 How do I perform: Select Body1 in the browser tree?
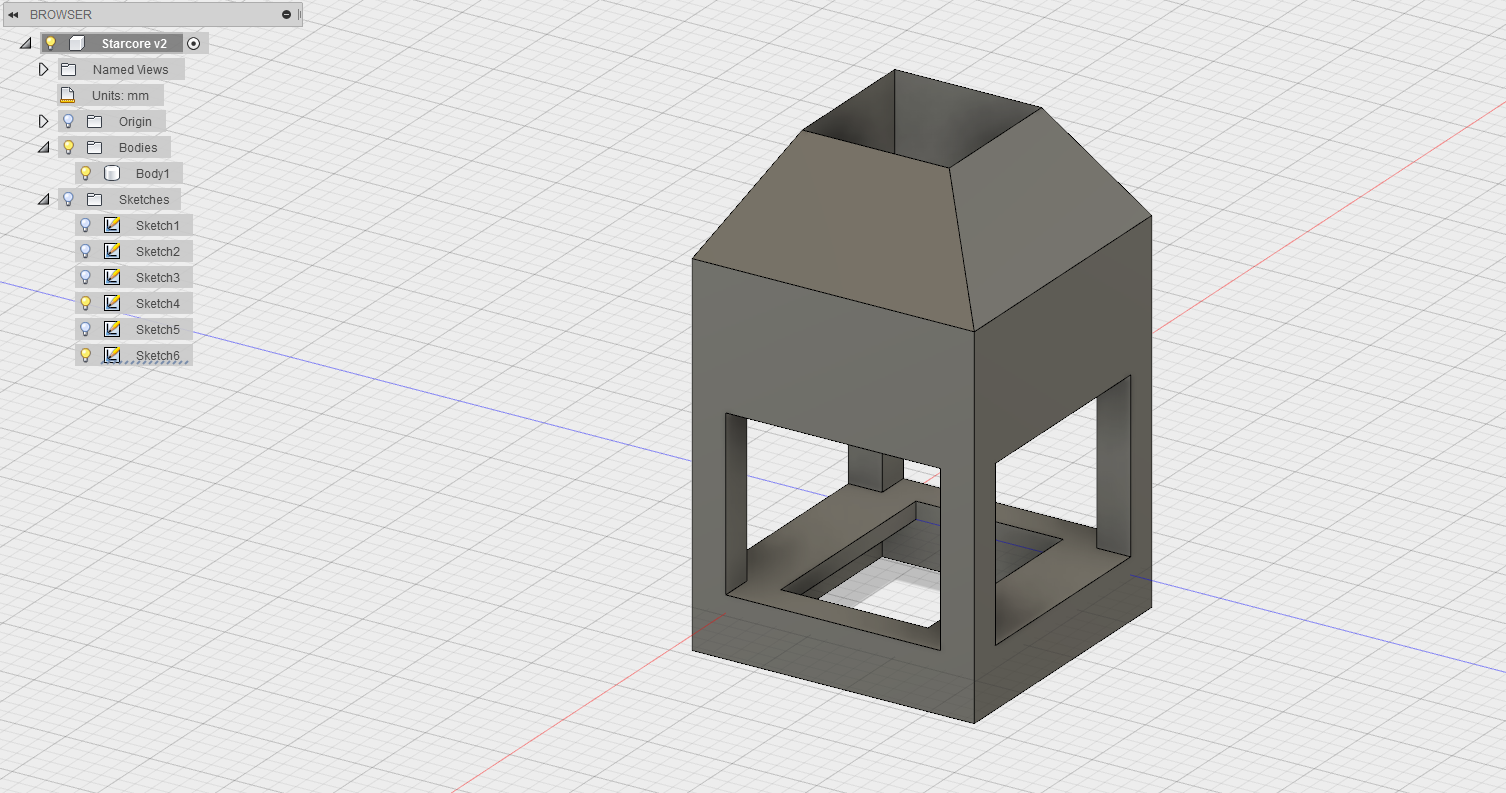(x=153, y=174)
